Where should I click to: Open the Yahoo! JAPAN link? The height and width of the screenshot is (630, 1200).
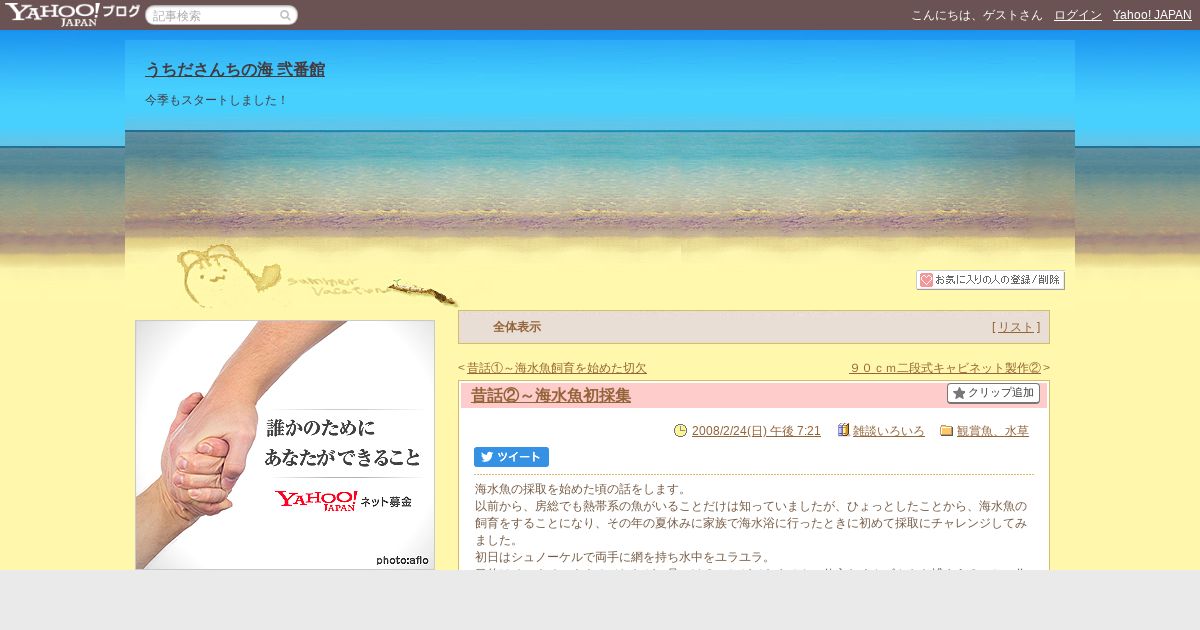click(1152, 15)
